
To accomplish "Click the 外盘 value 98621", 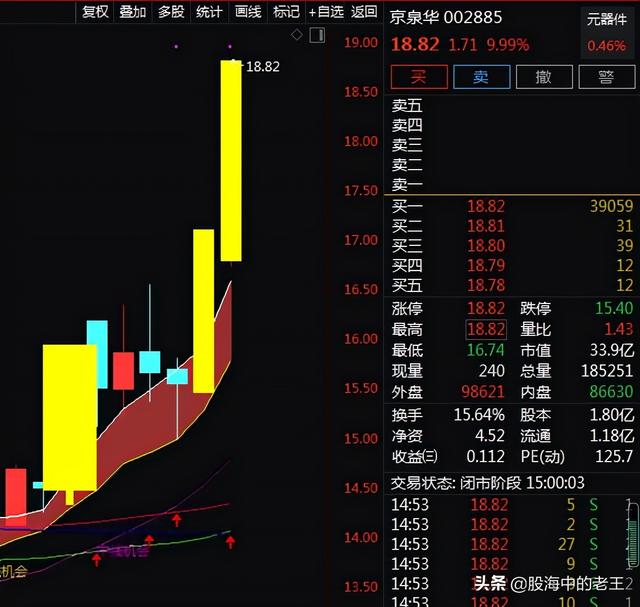I will [483, 392].
